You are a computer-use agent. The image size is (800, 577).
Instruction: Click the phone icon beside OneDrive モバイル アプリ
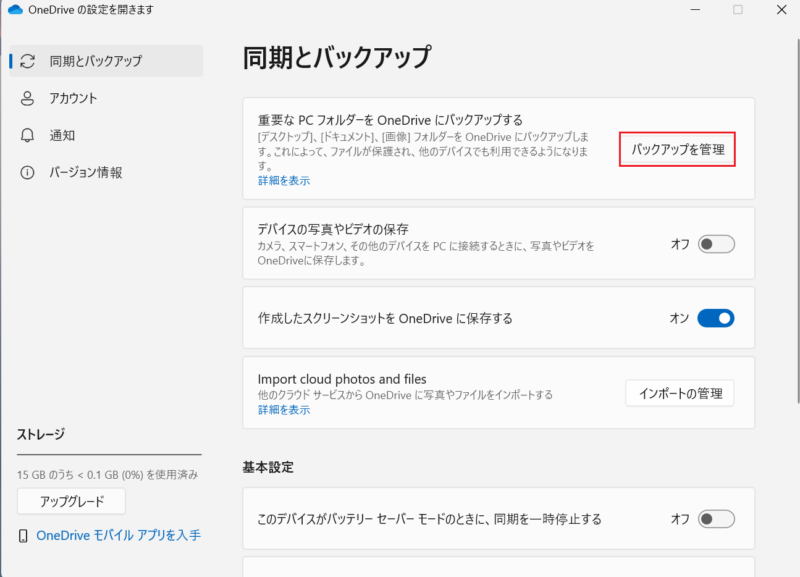[23, 536]
